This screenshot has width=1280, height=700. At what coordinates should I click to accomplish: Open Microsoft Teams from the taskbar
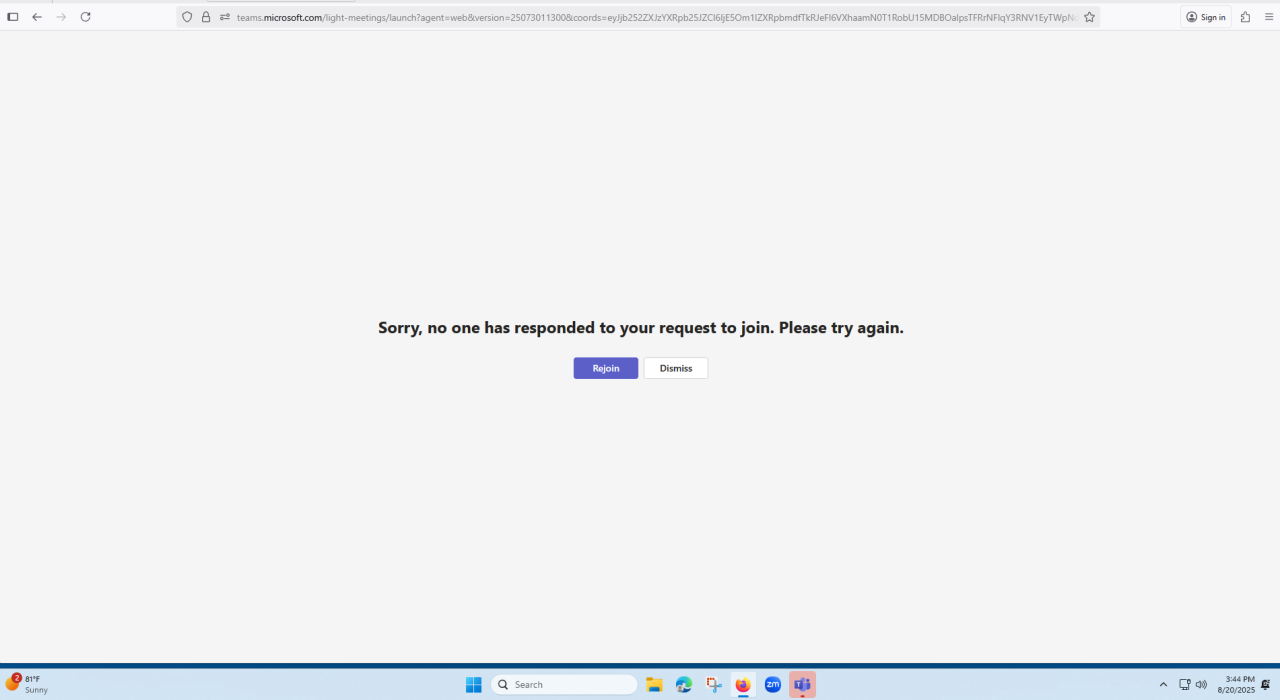tap(802, 685)
